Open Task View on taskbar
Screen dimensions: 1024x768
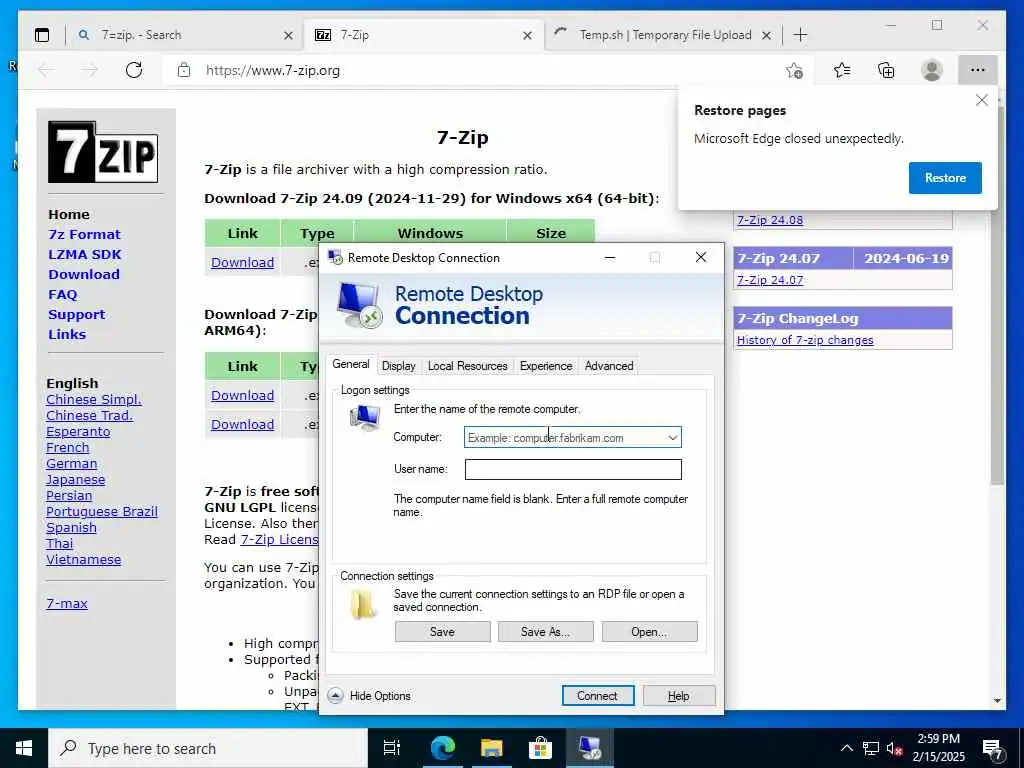(392, 748)
